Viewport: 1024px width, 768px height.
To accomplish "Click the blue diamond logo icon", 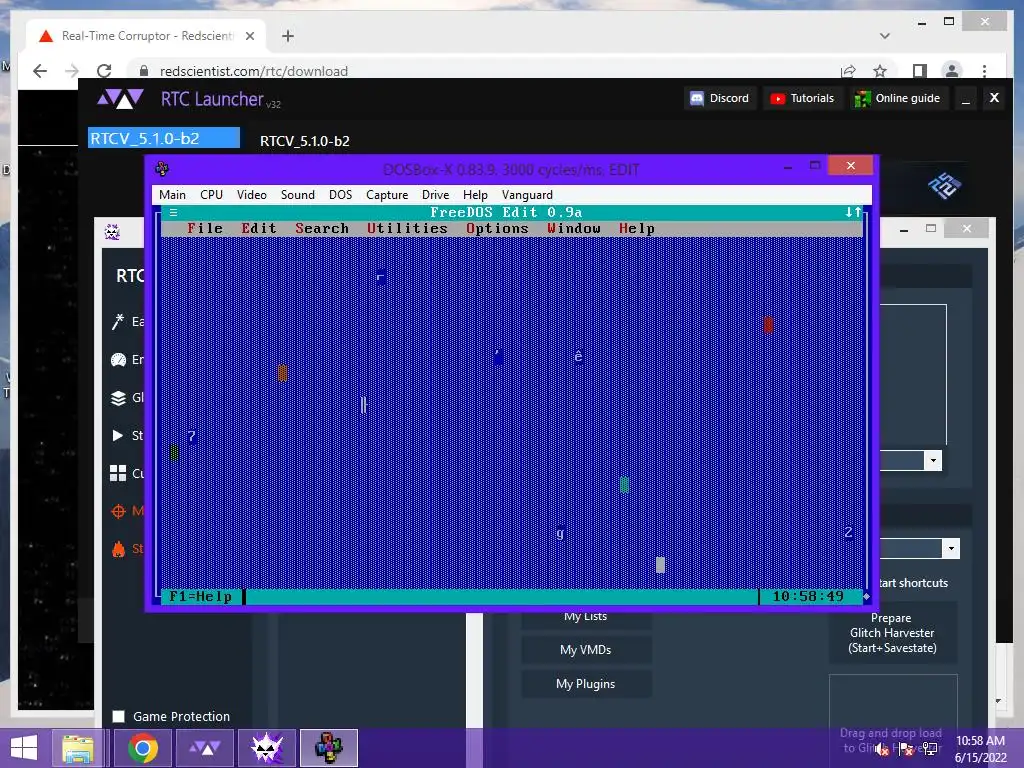I will [944, 186].
